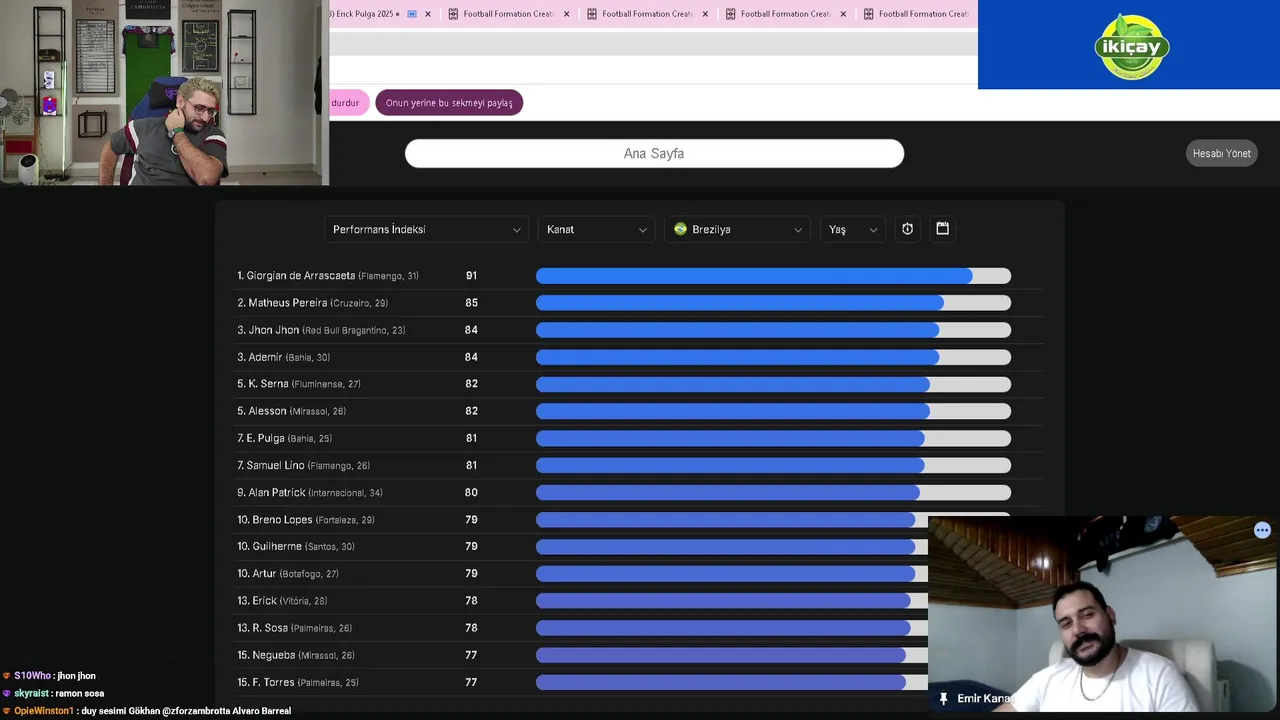
Task: Click Arrascaeta's performance bar
Action: [x=773, y=276]
